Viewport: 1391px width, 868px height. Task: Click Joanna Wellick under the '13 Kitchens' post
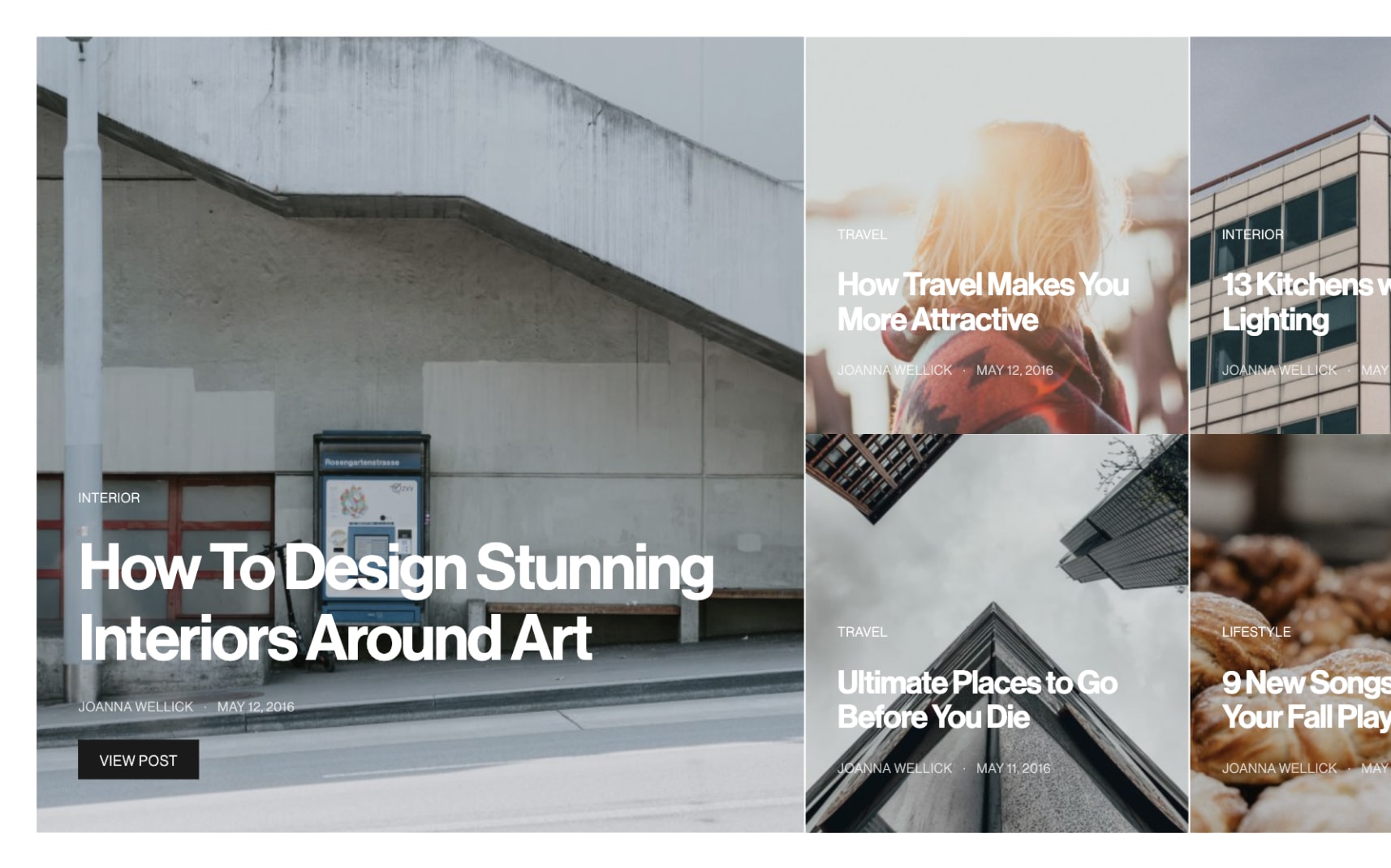[x=1279, y=370]
